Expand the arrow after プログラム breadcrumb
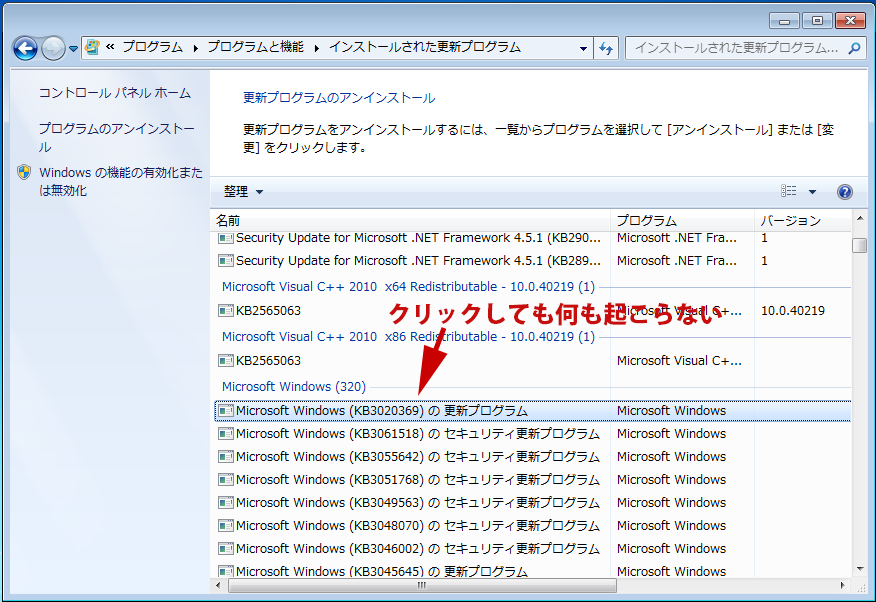This screenshot has width=876, height=602. [x=196, y=48]
